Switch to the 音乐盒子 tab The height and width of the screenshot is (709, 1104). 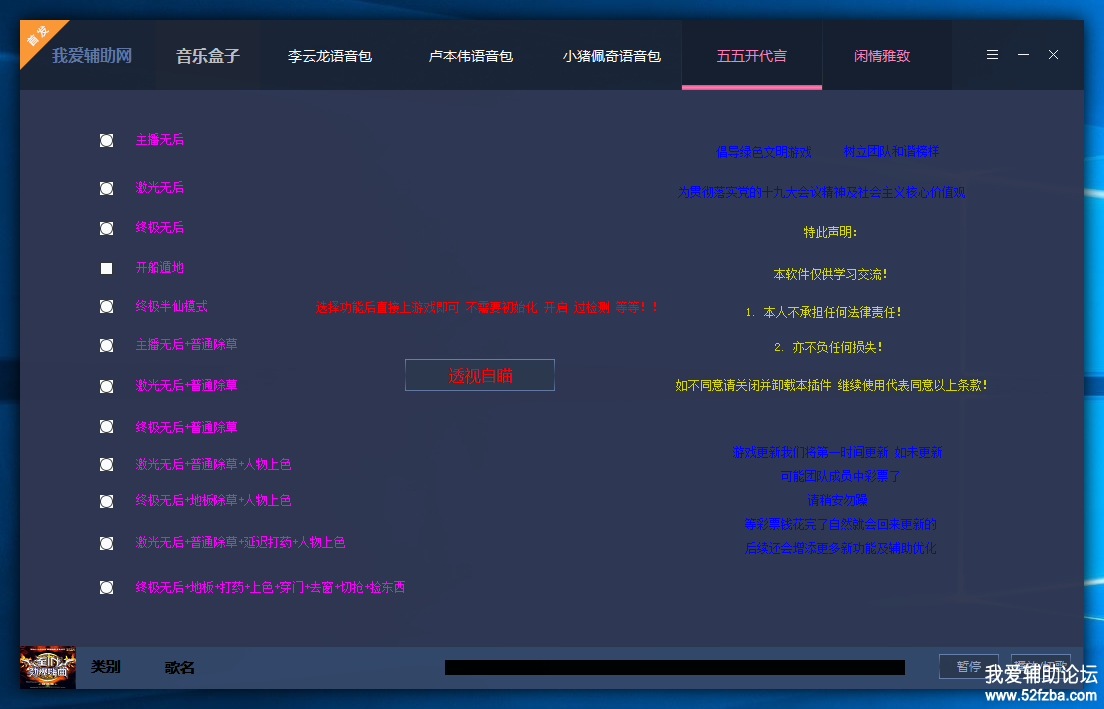[208, 56]
